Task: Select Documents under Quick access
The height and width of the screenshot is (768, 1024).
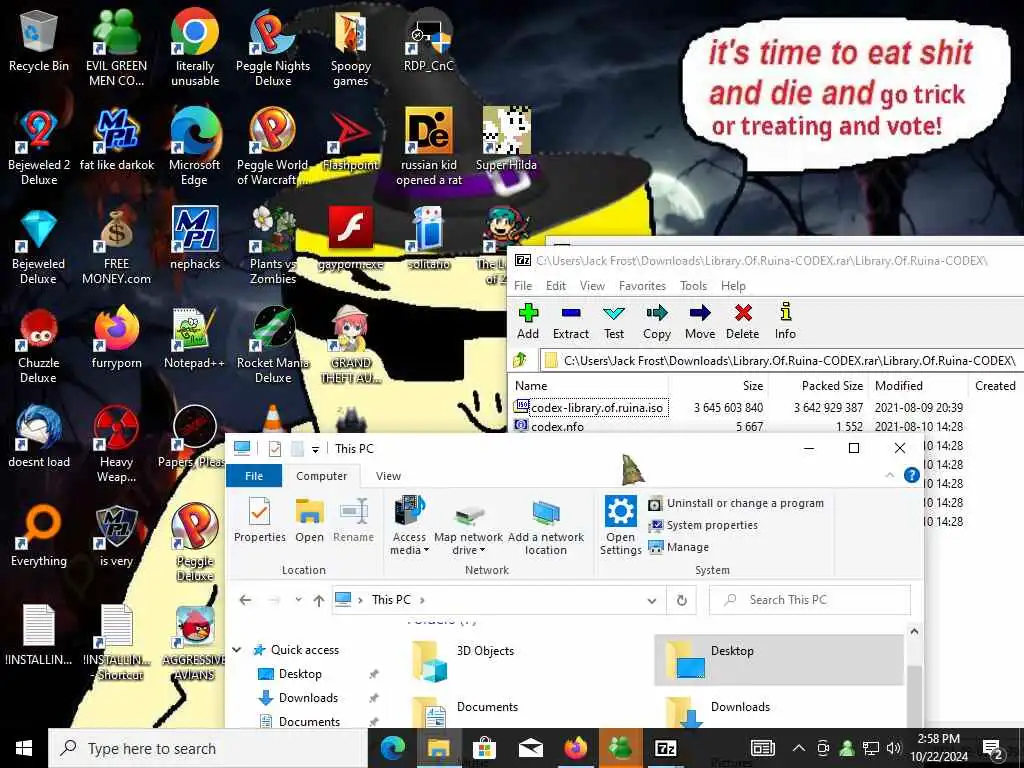Action: 309,722
